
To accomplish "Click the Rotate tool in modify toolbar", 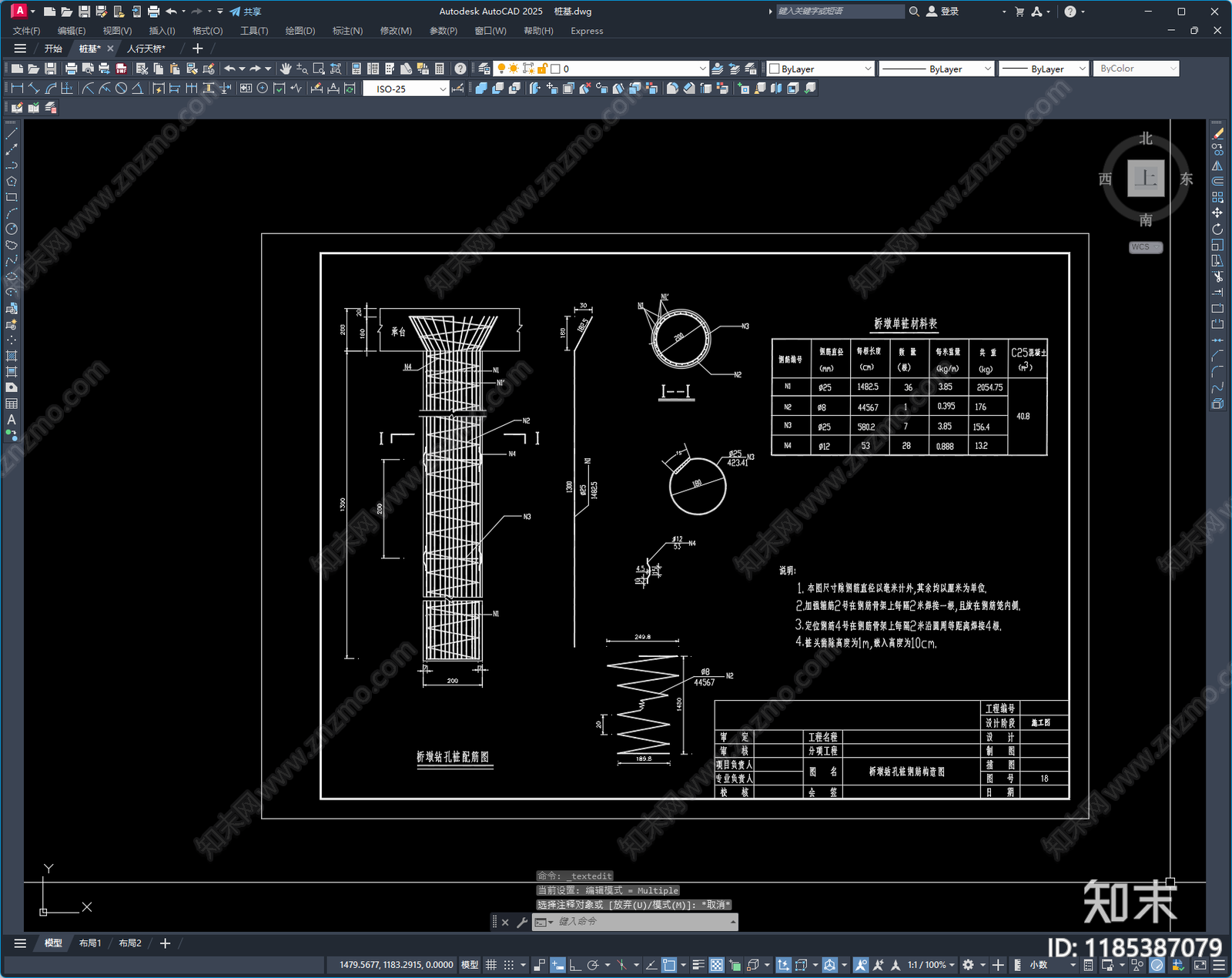I will pyautogui.click(x=1217, y=229).
